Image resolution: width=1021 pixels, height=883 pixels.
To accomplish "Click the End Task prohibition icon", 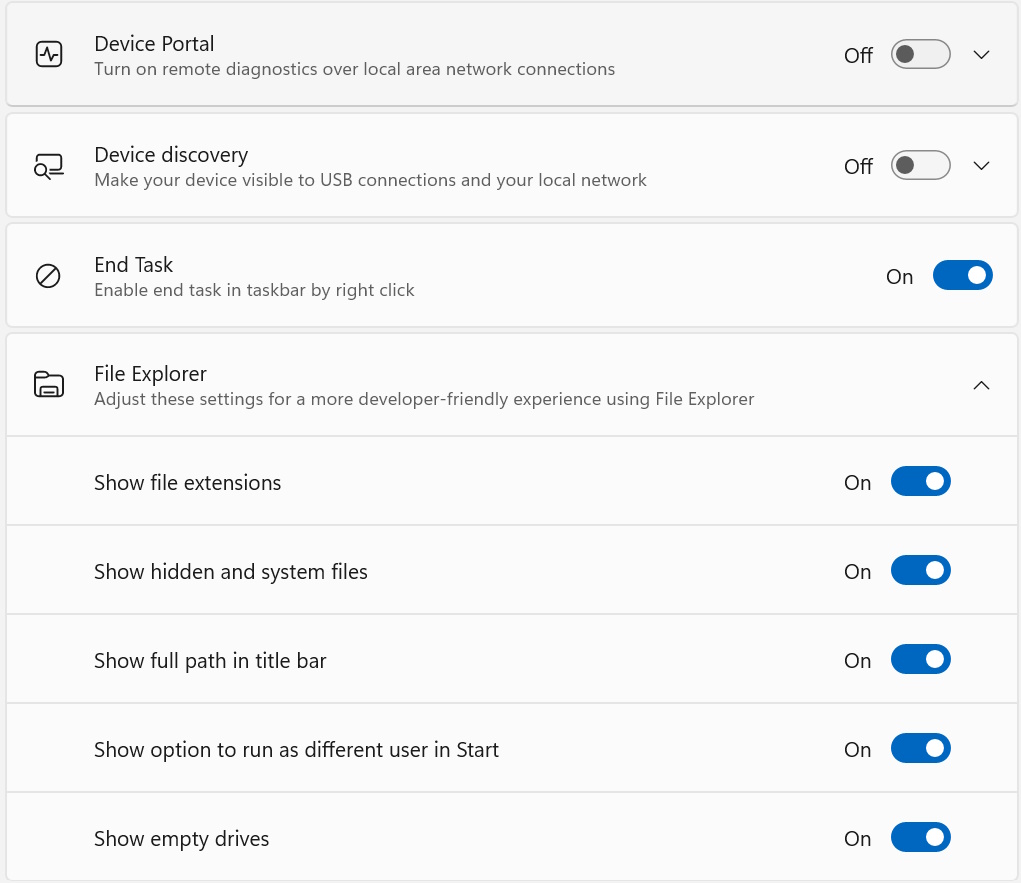I will coord(48,275).
